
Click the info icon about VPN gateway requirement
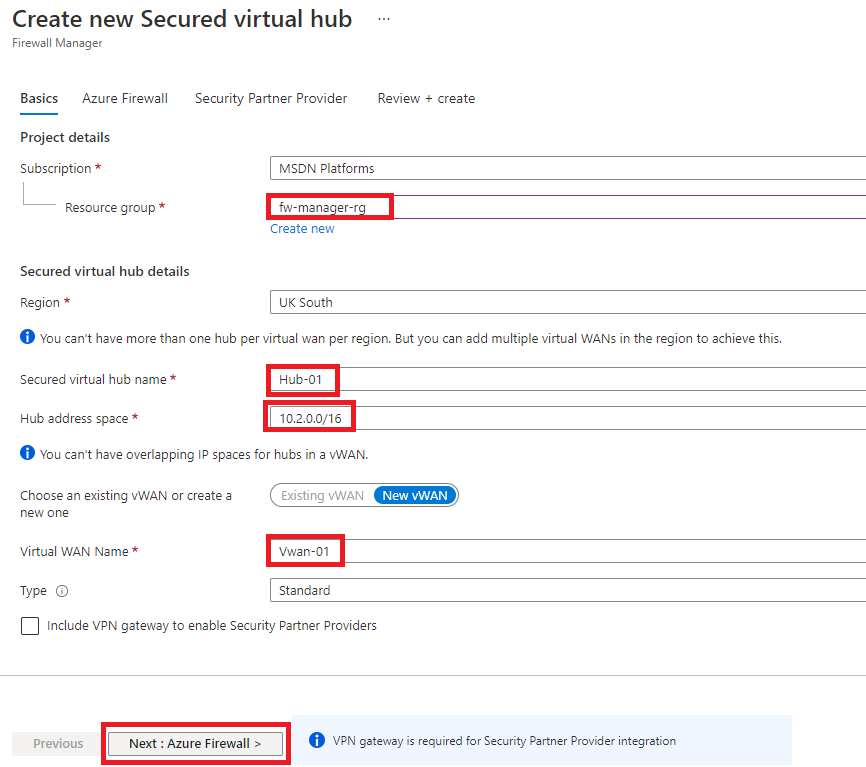[x=318, y=740]
